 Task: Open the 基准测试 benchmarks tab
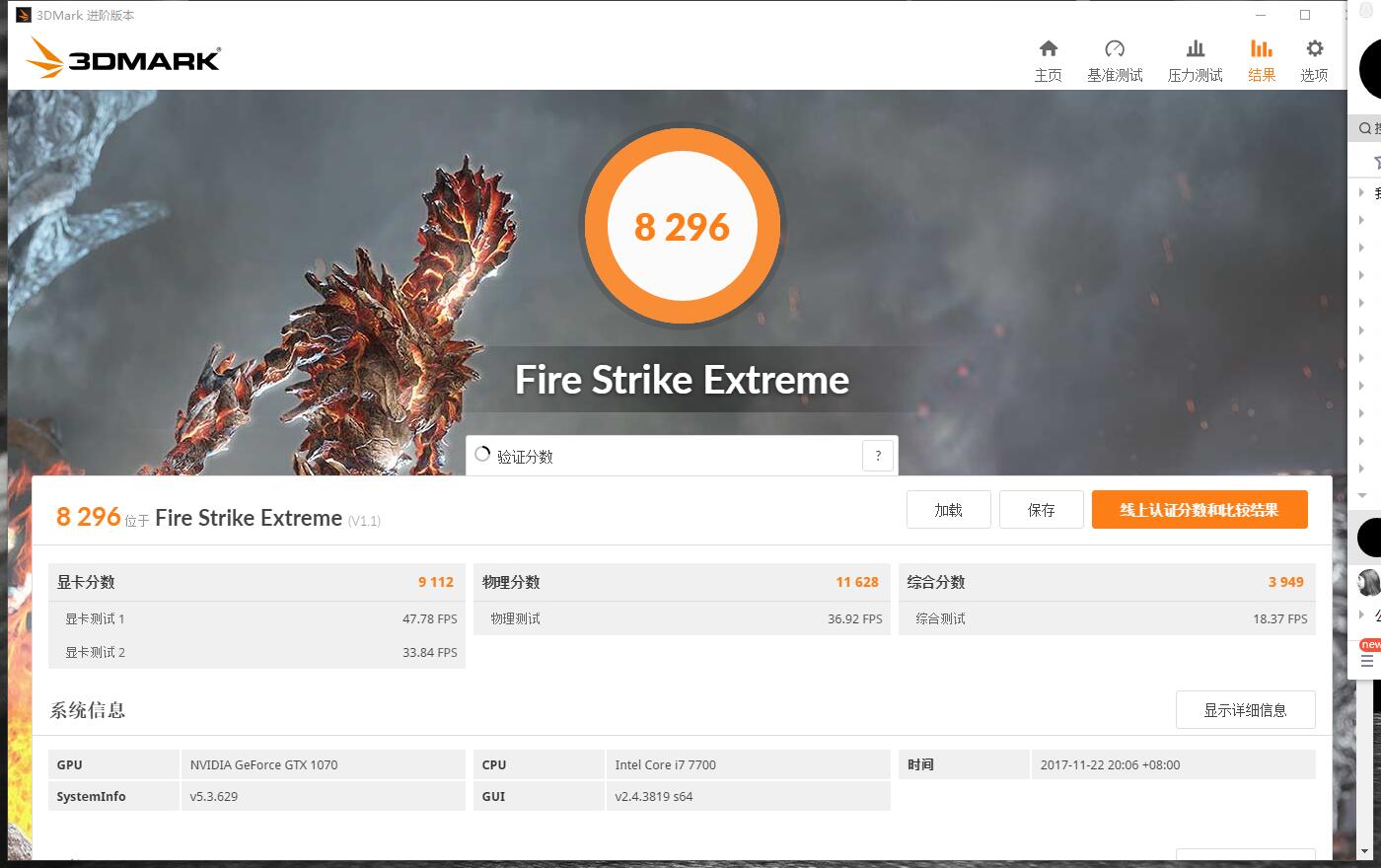pos(1115,61)
